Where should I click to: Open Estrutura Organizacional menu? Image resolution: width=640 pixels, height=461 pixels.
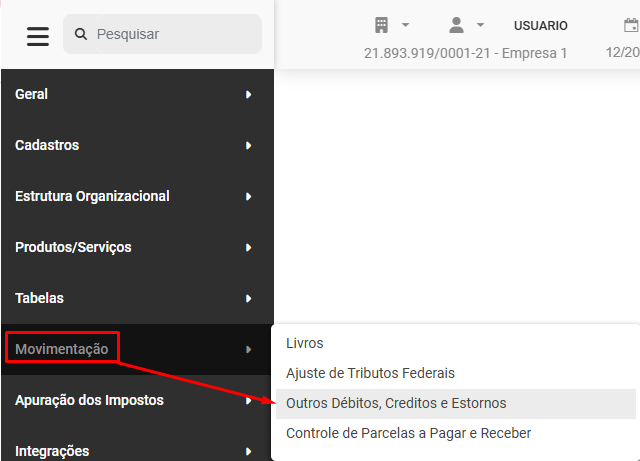pyautogui.click(x=137, y=196)
